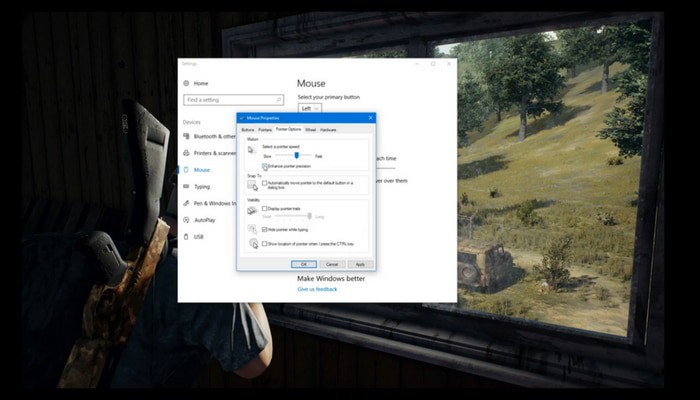Screen dimensions: 700x400
Task: Close the Mouse Properties dialog
Action: (370, 118)
